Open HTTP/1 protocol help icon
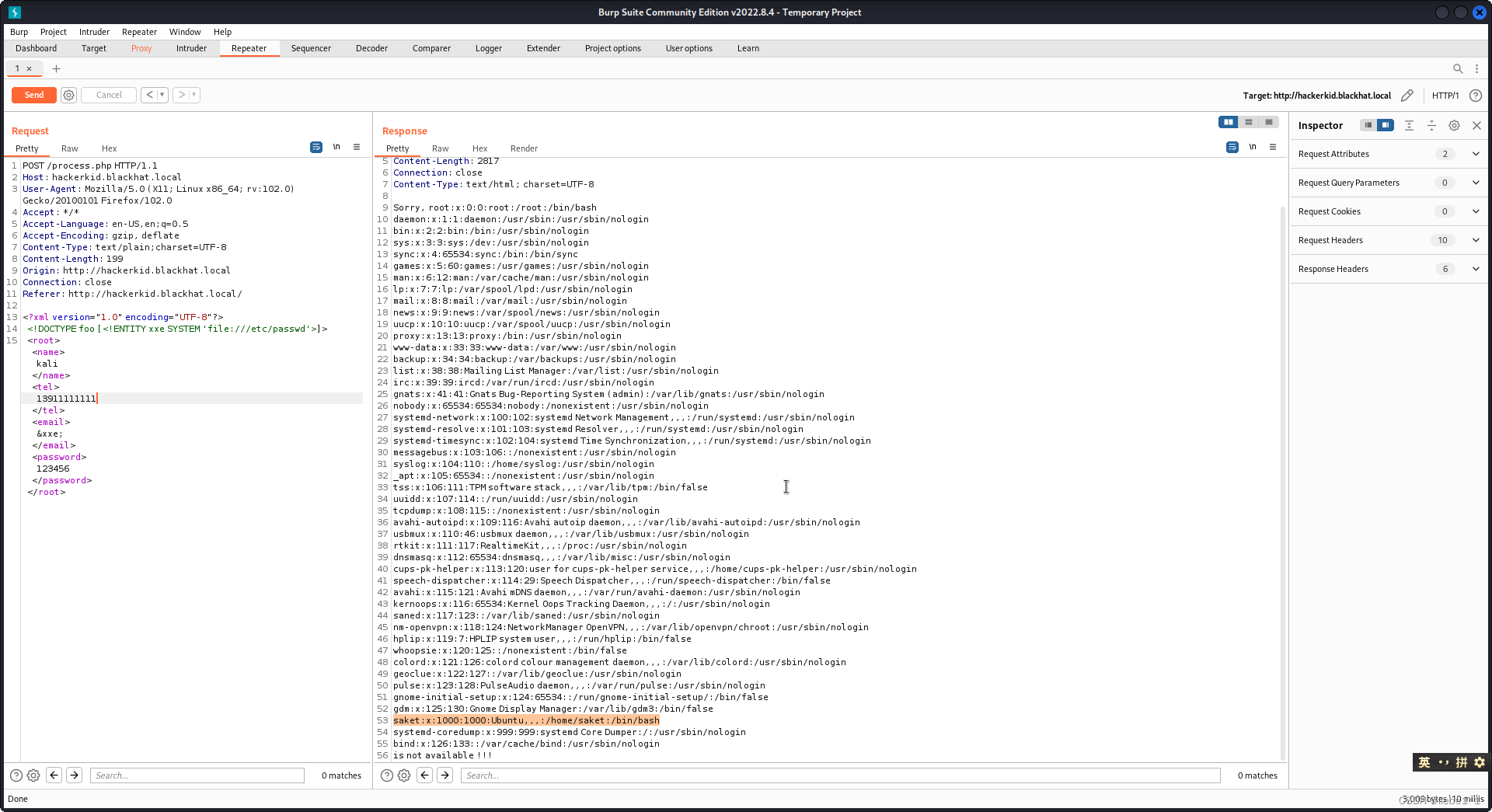The width and height of the screenshot is (1492, 812). [1475, 96]
